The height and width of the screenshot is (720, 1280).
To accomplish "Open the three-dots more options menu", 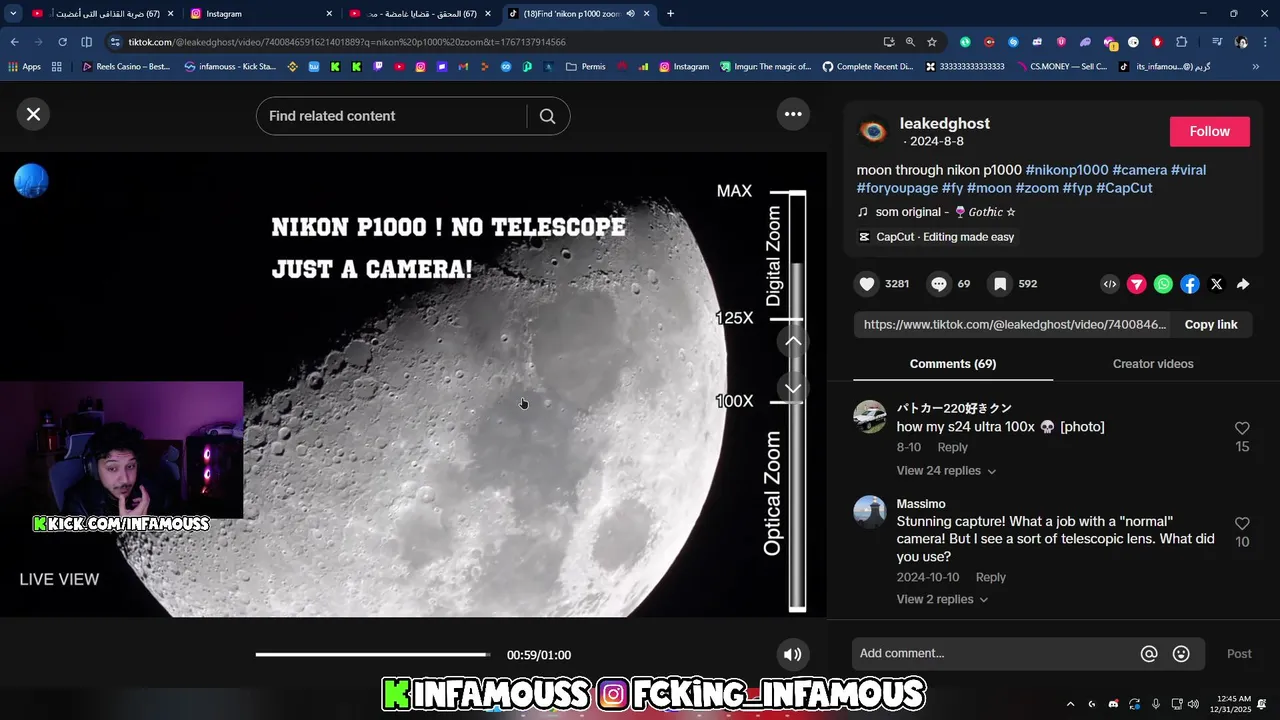I will click(x=793, y=114).
